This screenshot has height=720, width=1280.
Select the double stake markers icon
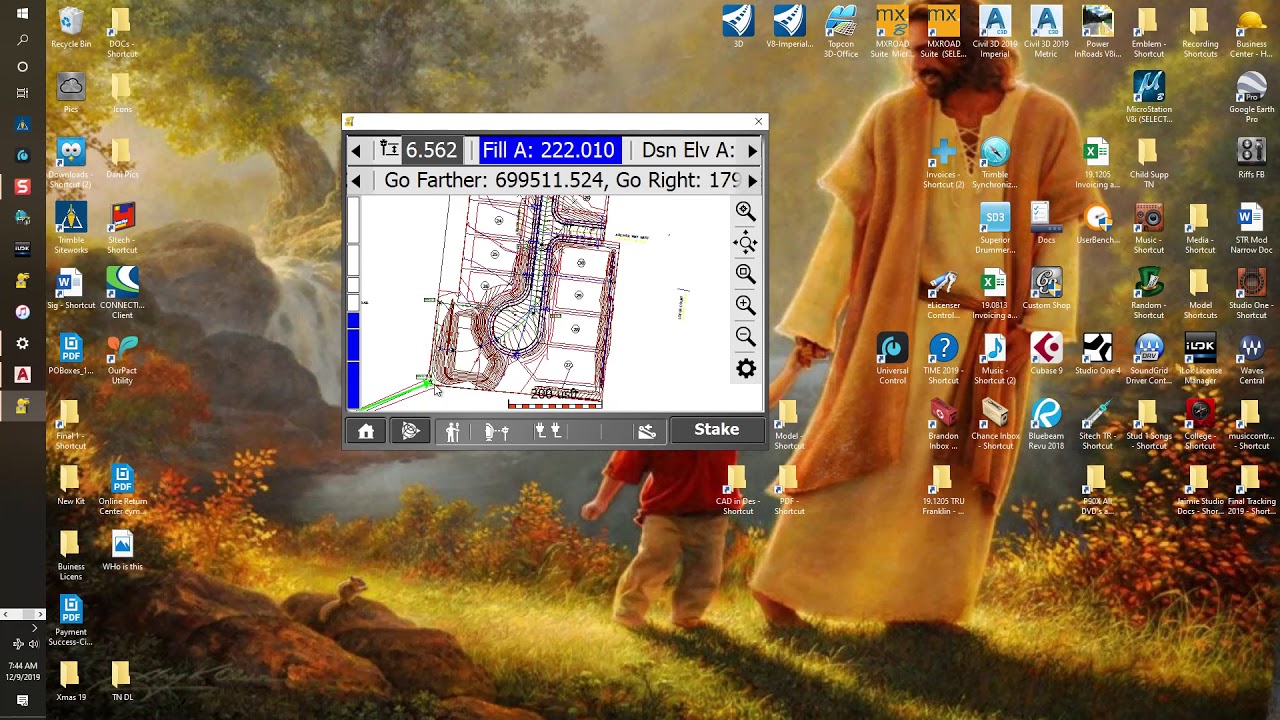548,431
